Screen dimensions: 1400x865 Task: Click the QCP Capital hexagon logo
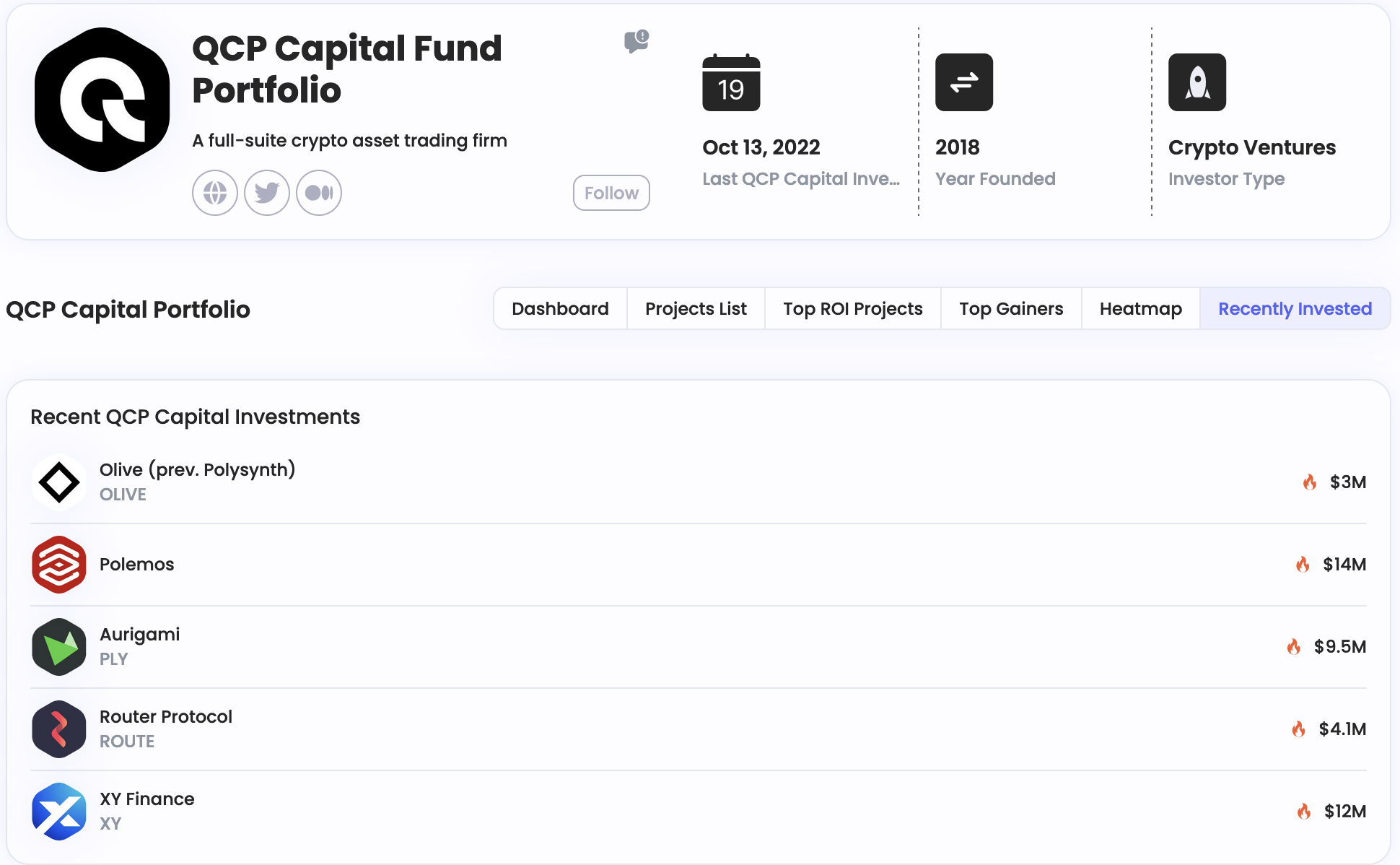click(102, 100)
